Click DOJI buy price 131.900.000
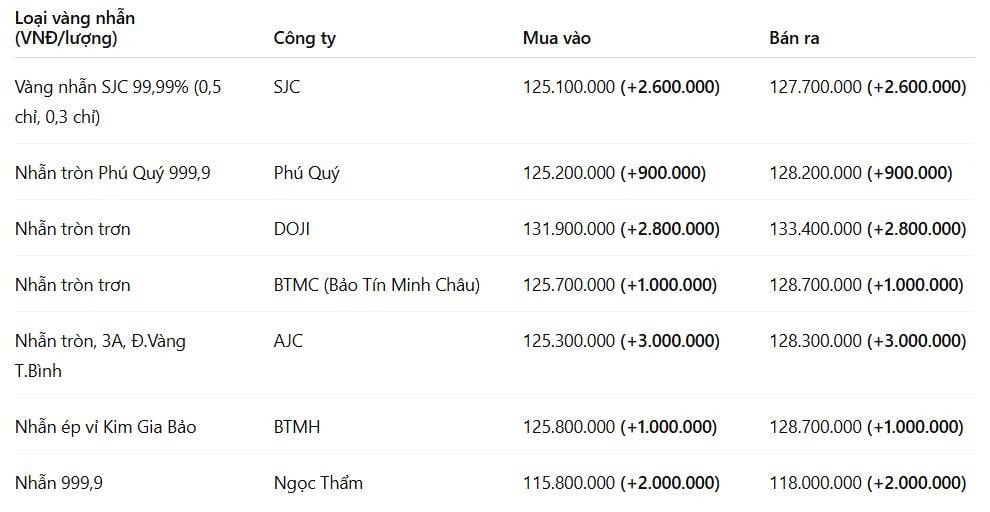The image size is (990, 512). [568, 229]
